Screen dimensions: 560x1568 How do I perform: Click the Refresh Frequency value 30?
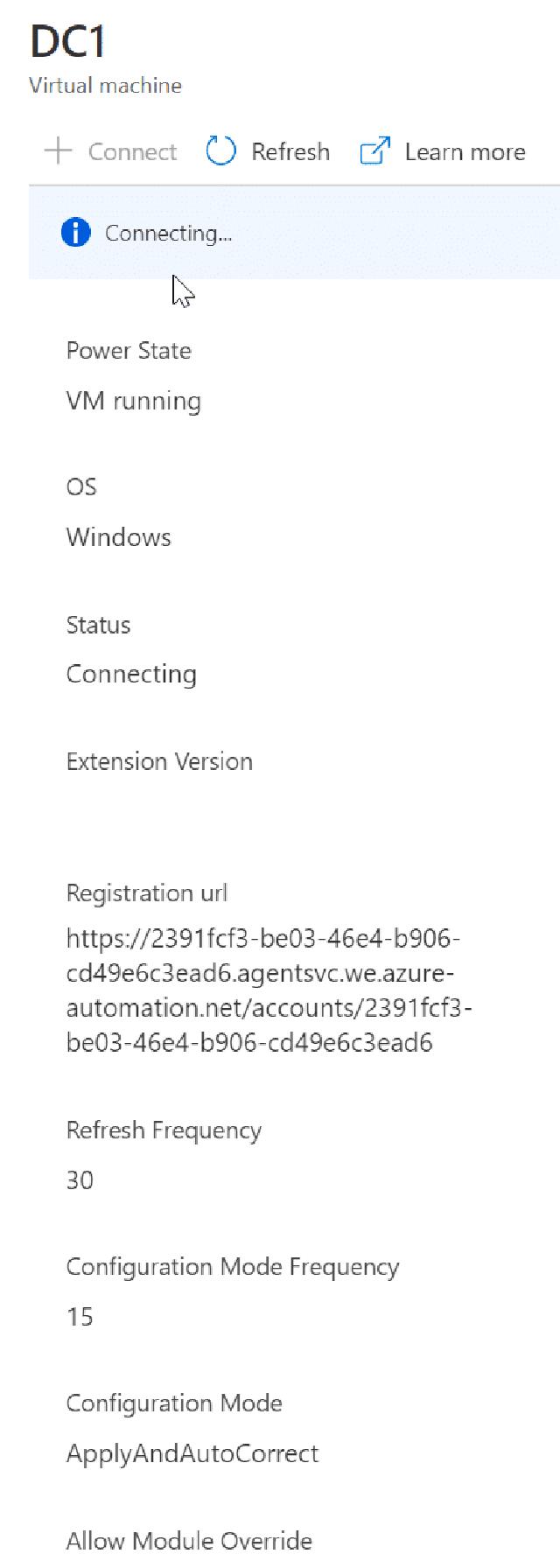coord(80,1180)
